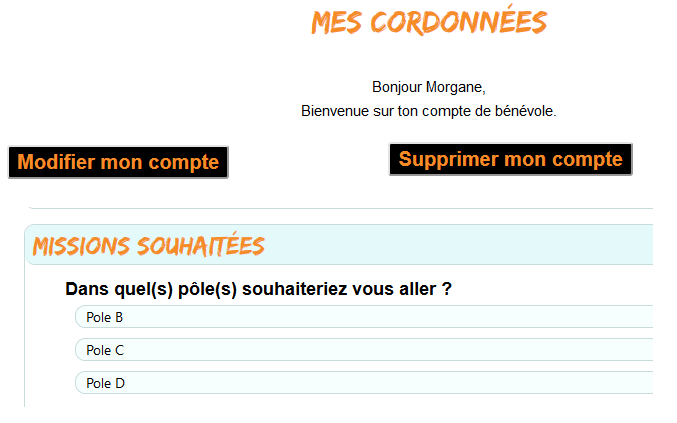This screenshot has height=423, width=677.
Task: Click the horizontal divider above Missions section
Action: (340, 208)
